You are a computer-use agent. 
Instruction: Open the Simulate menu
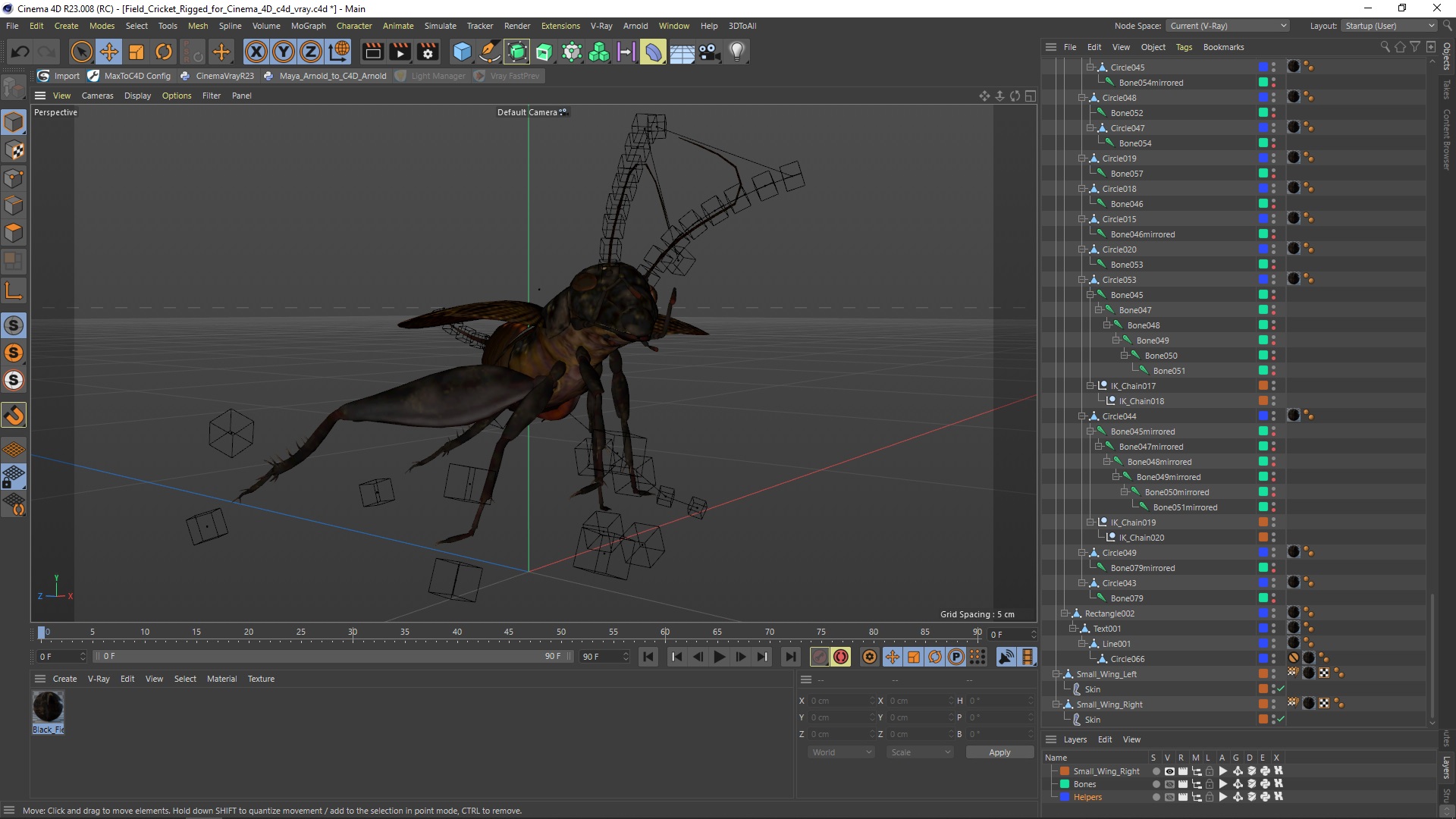click(440, 26)
